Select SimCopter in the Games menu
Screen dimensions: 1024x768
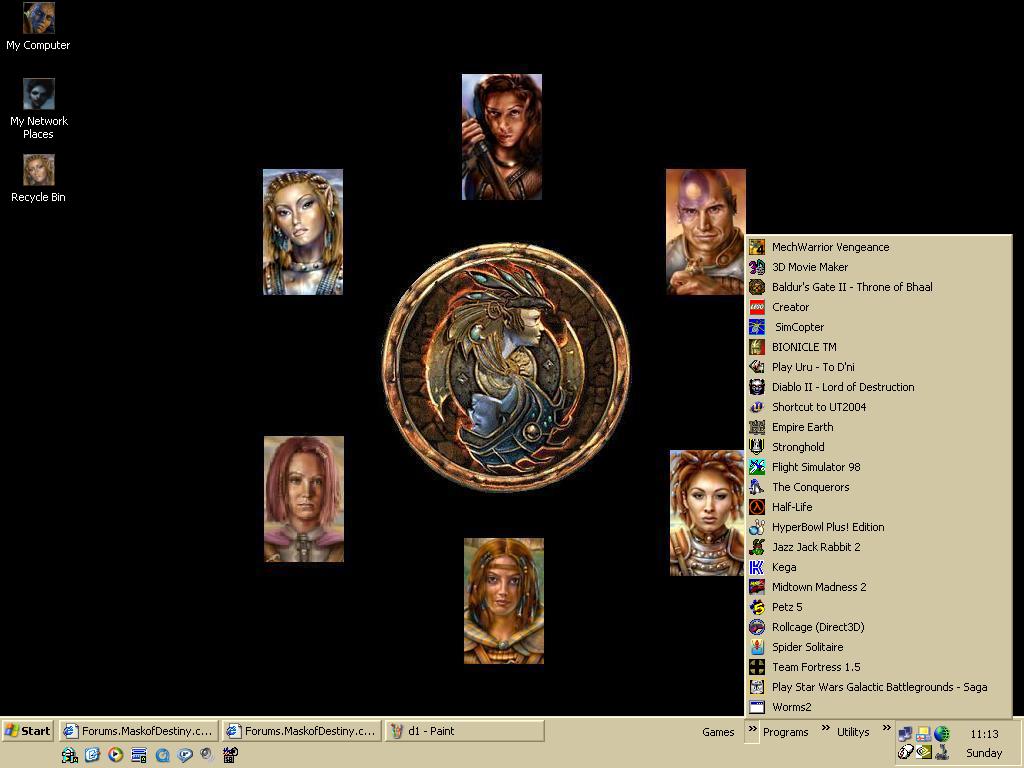tap(878, 327)
